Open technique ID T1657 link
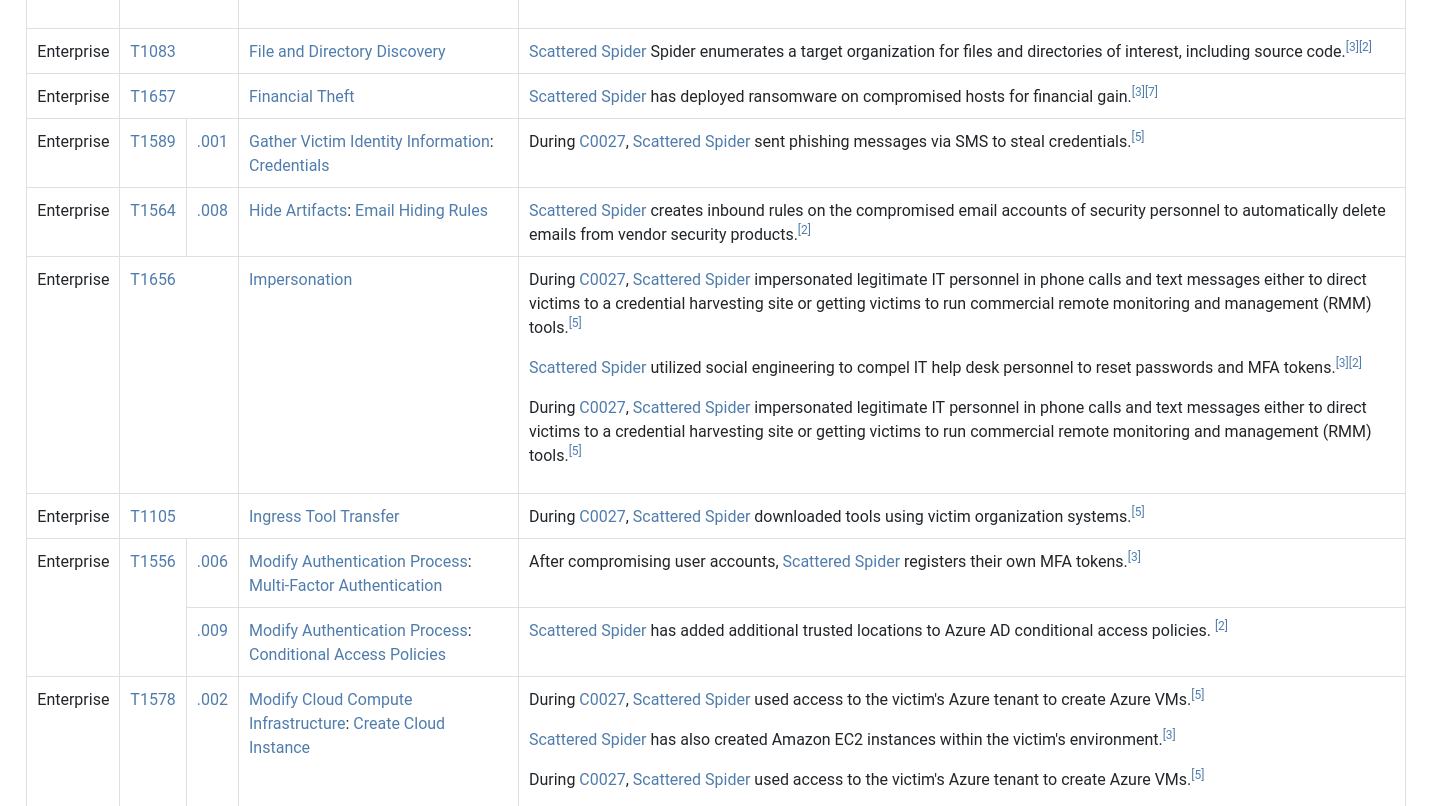 click(x=152, y=96)
